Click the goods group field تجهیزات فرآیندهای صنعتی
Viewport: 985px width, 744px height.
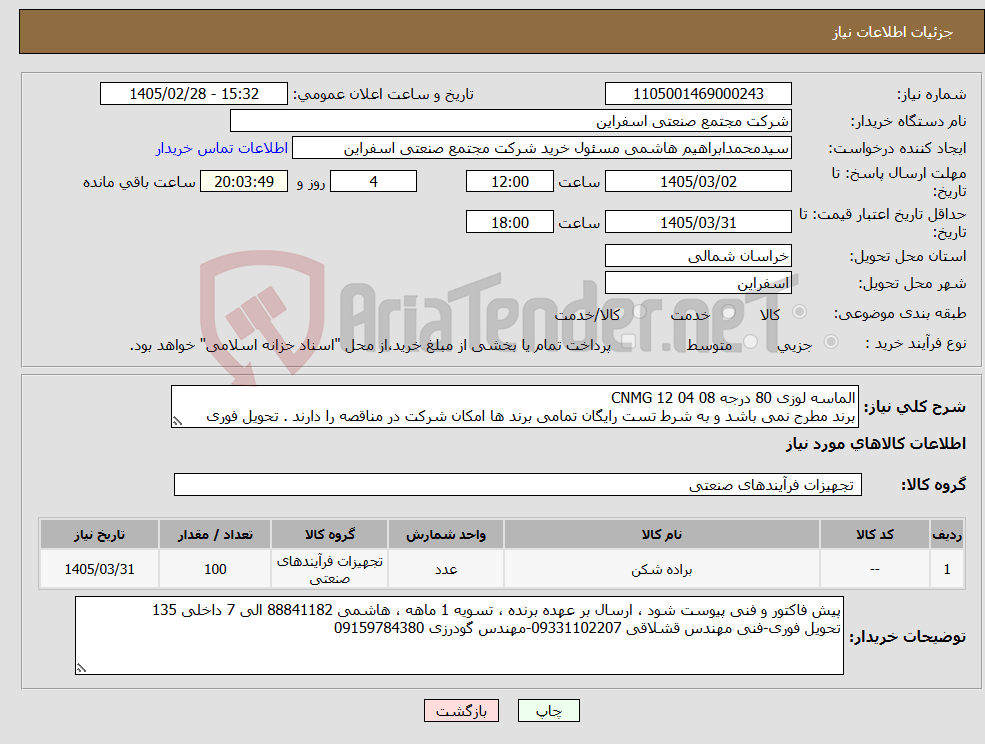pos(518,484)
